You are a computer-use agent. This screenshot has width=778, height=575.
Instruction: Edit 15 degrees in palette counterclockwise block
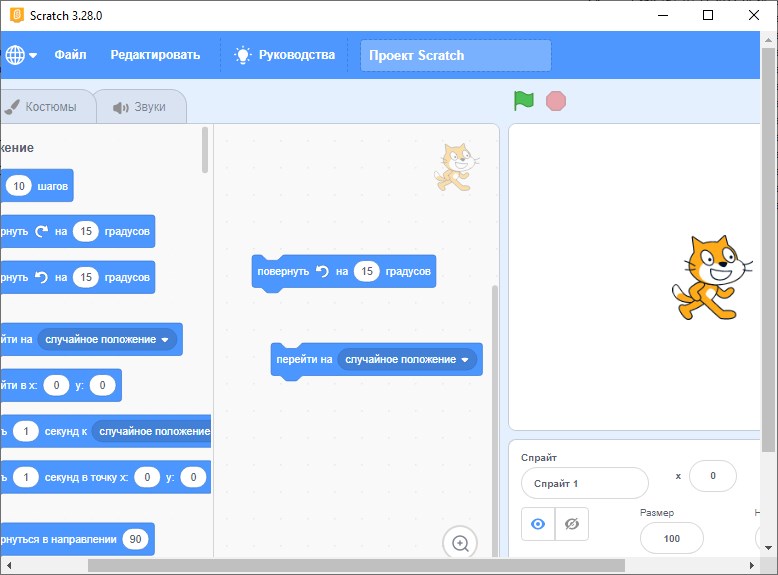click(x=86, y=277)
